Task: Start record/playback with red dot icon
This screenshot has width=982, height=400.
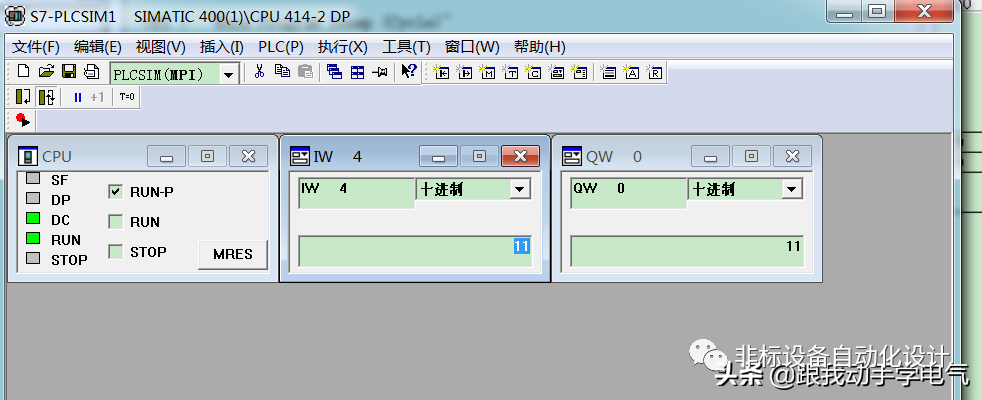Action: pos(23,119)
